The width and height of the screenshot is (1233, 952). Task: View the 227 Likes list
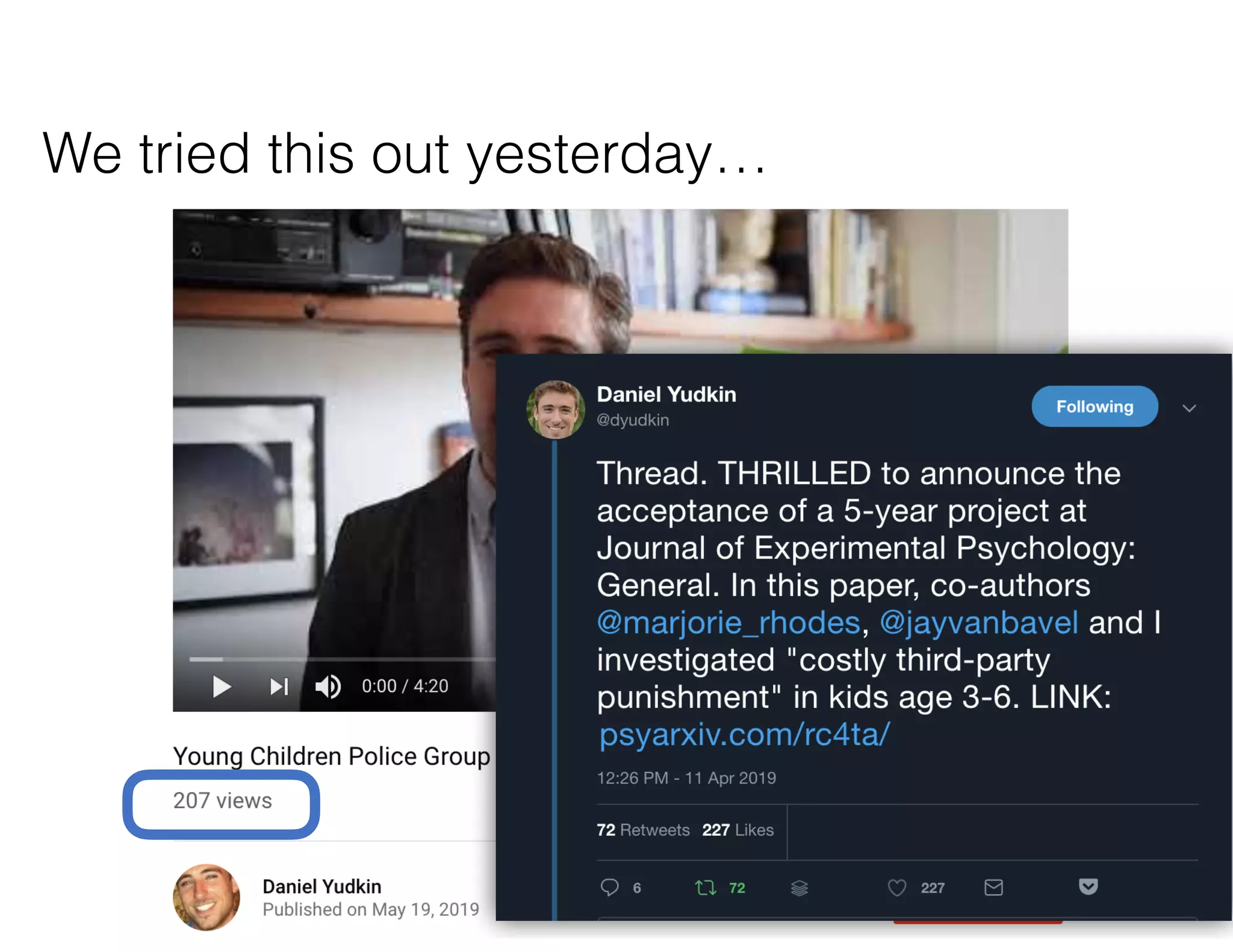738,830
